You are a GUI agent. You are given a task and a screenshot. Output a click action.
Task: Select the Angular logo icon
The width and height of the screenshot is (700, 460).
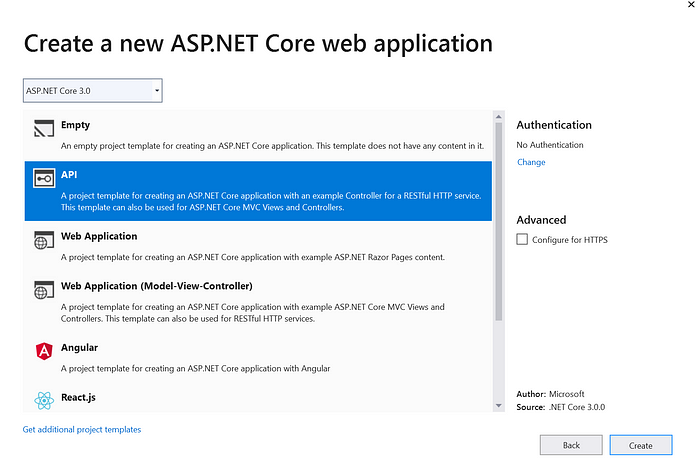tap(44, 351)
